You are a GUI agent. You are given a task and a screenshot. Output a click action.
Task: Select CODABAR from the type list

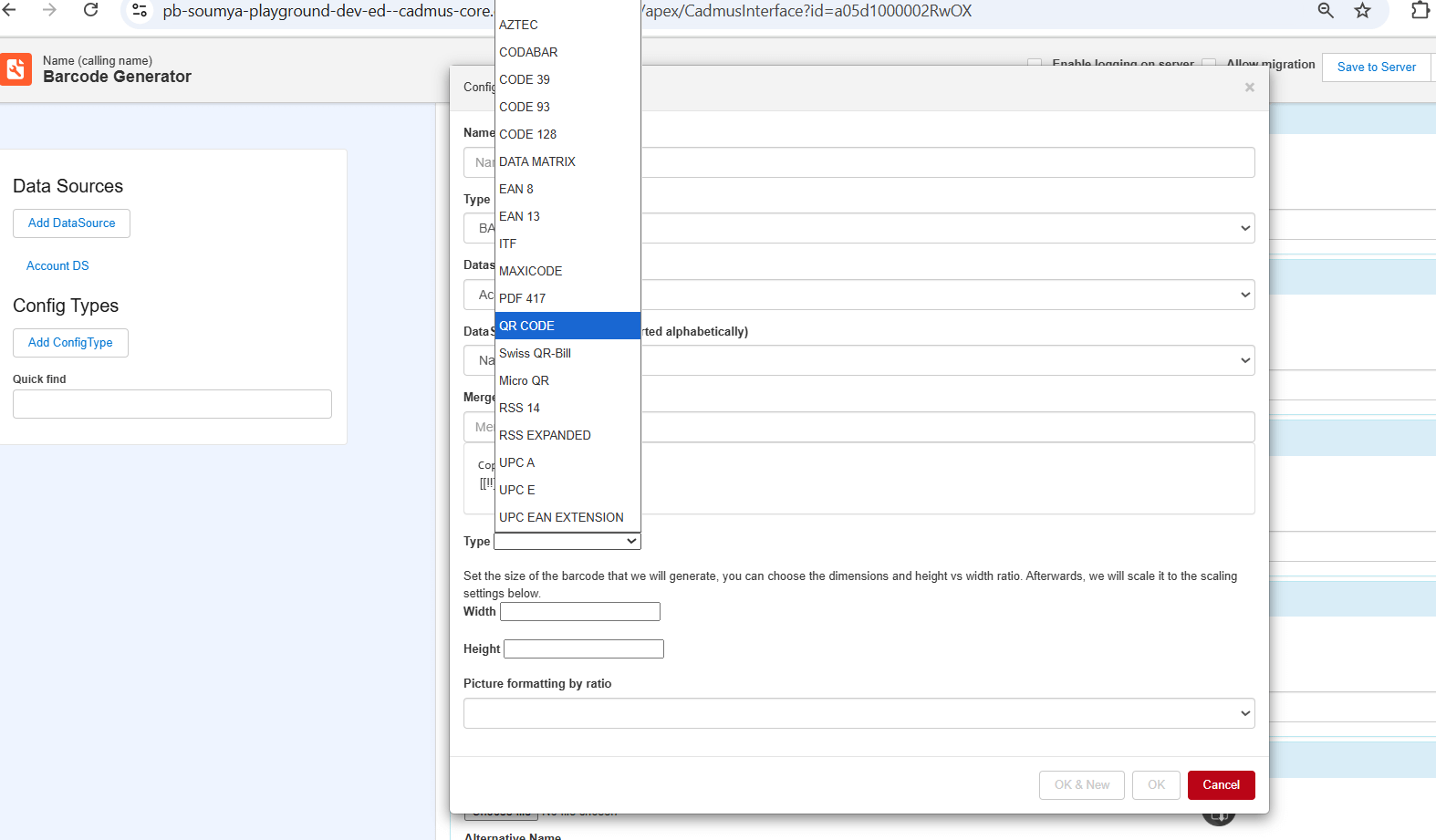click(x=567, y=52)
